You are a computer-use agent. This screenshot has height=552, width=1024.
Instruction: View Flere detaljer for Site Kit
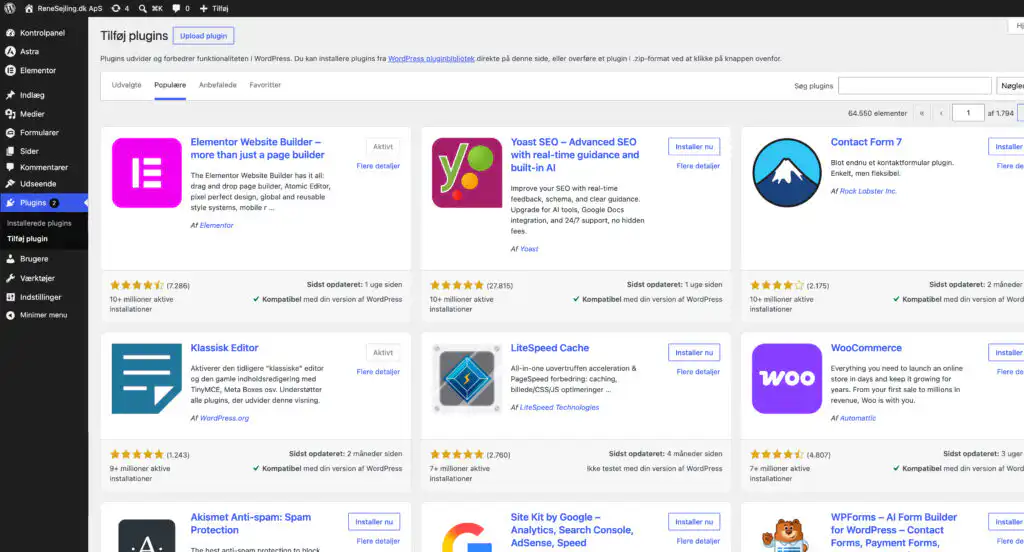click(698, 541)
